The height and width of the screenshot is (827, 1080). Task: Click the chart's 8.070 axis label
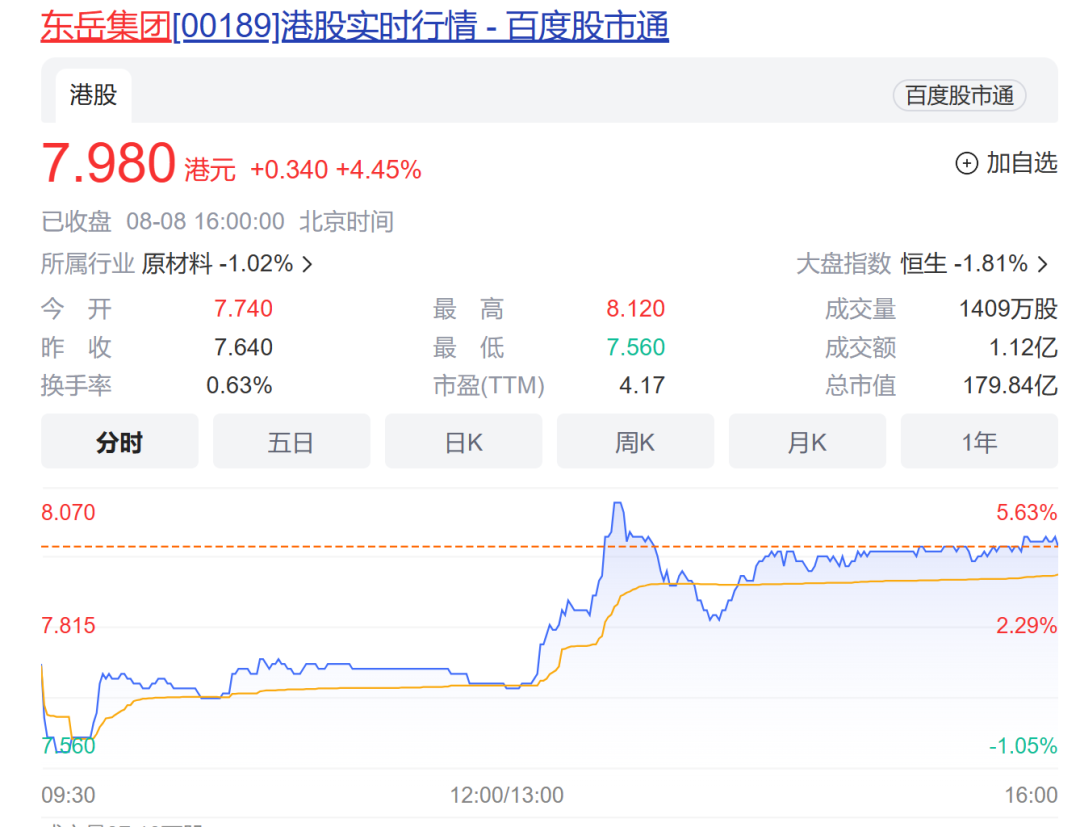click(68, 512)
